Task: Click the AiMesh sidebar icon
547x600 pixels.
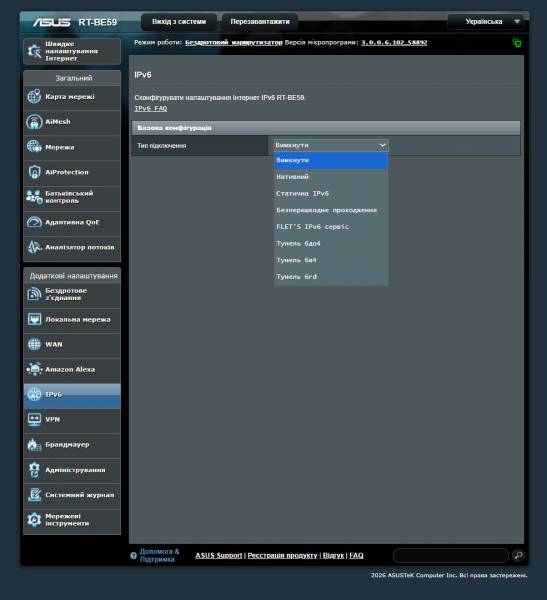Action: coord(34,122)
